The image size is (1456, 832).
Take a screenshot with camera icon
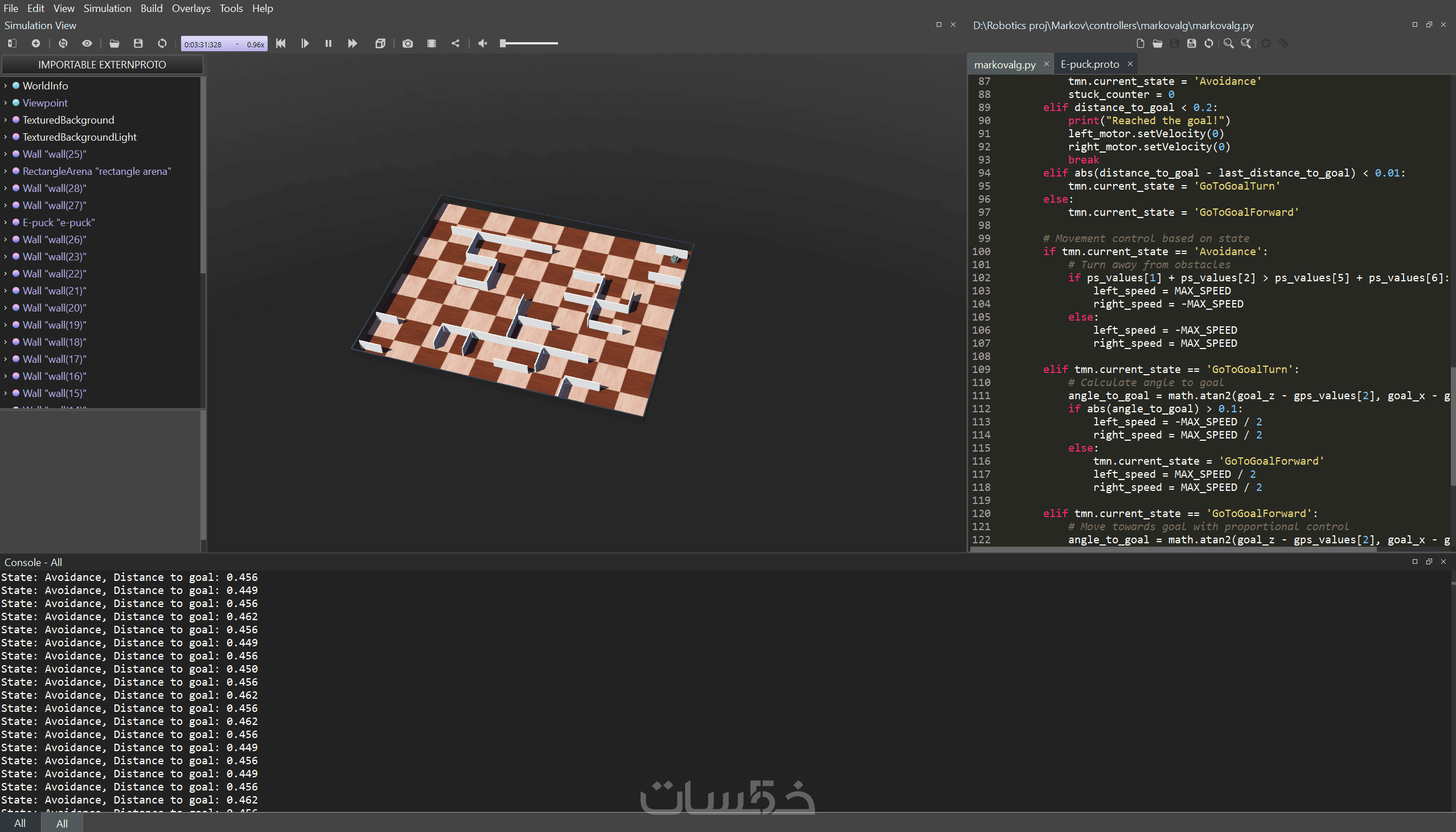coord(407,43)
